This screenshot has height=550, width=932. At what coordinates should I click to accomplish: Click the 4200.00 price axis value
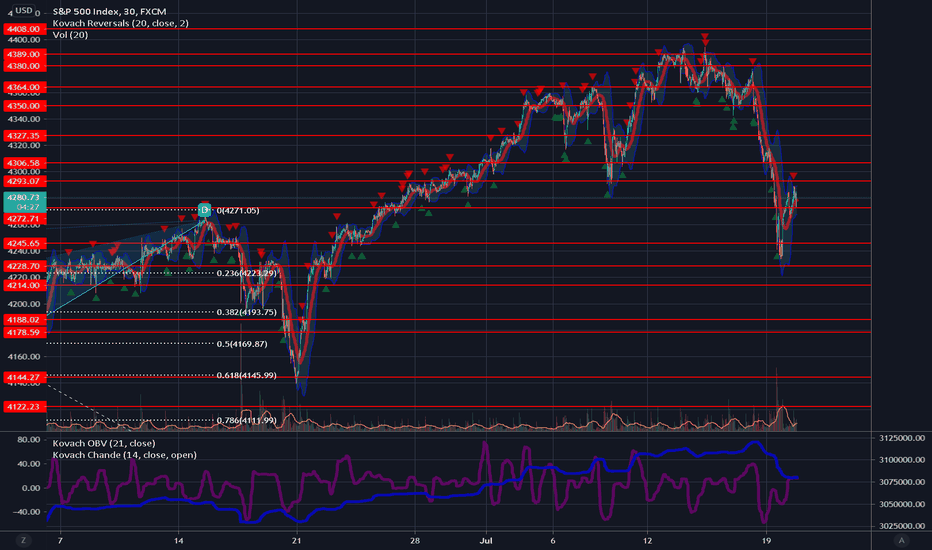[x=24, y=304]
